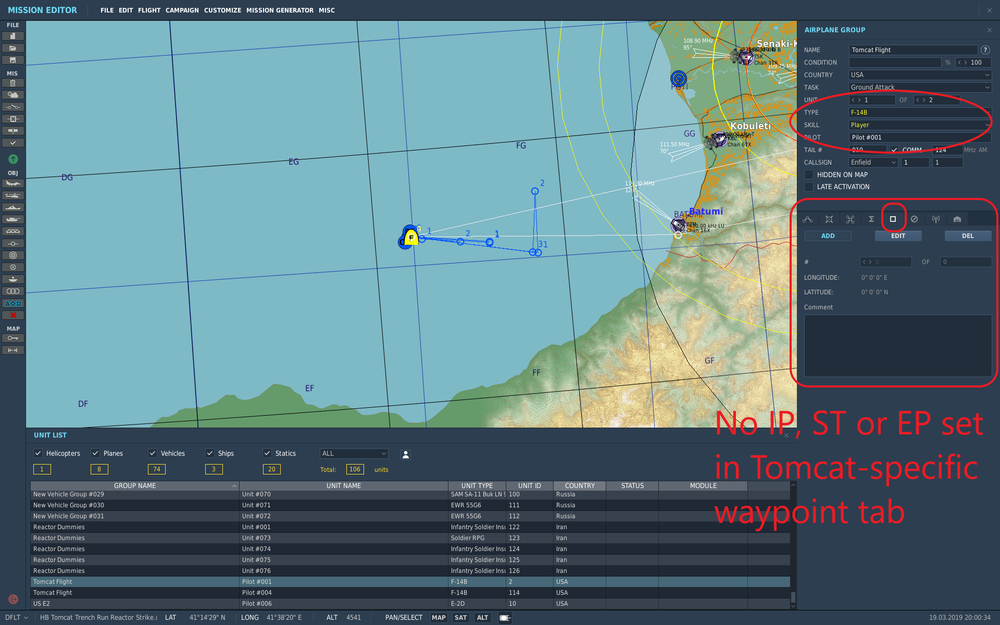
Task: Toggle the Vehicles checkbox
Action: (152, 453)
